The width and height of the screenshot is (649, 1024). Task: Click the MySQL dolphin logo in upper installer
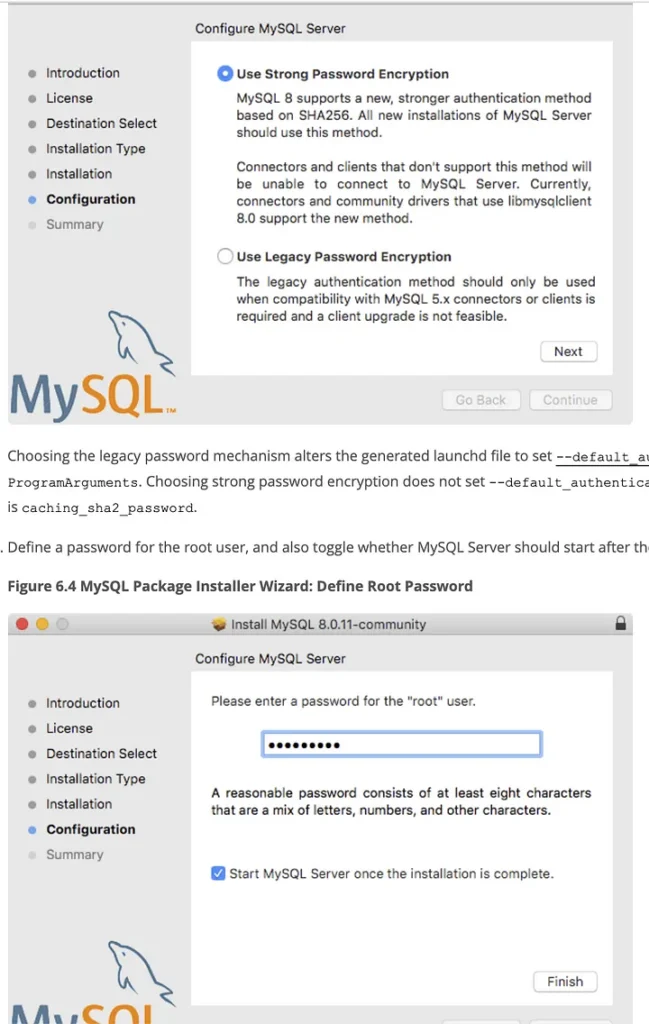coord(93,366)
